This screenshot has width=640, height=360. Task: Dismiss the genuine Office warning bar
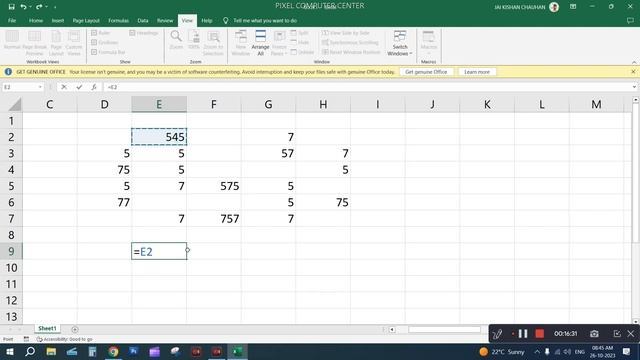pyautogui.click(x=633, y=72)
